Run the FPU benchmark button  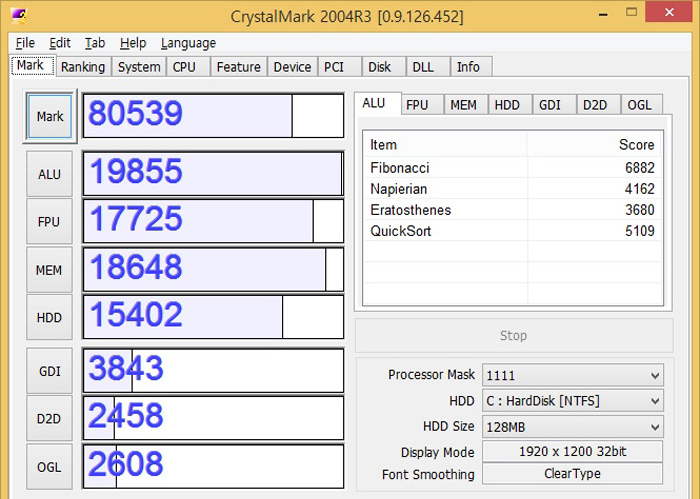pyautogui.click(x=49, y=222)
